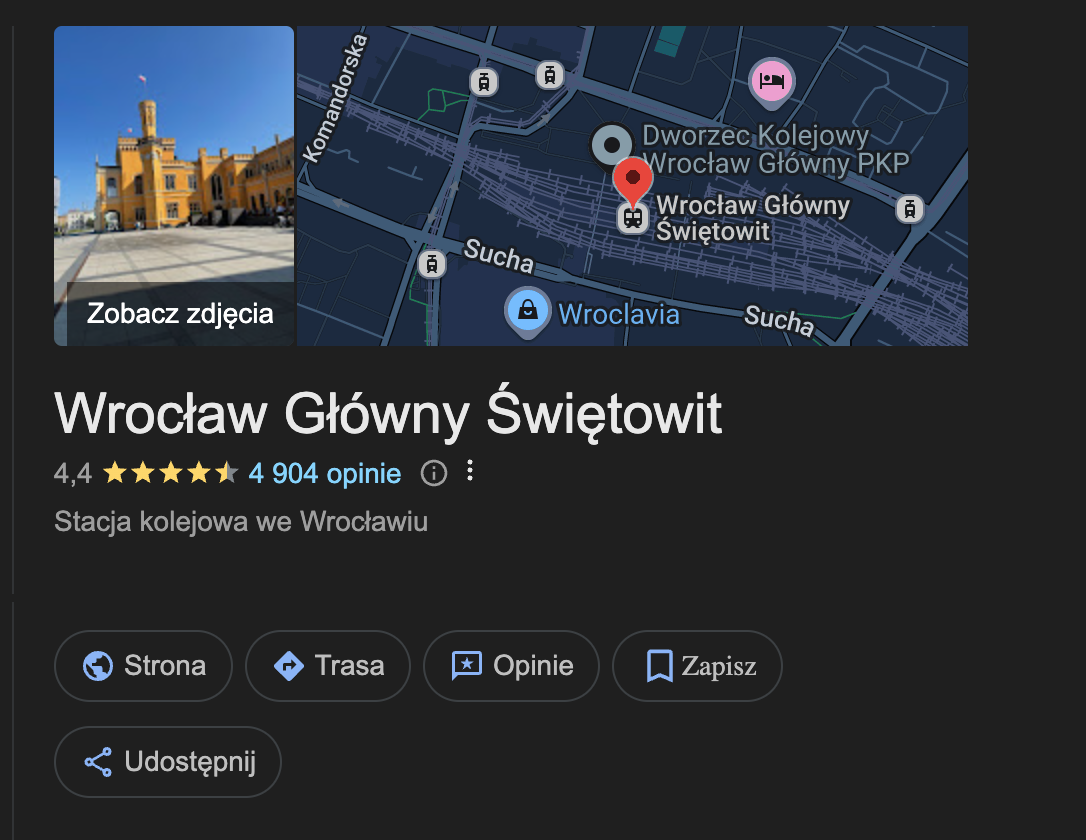The image size is (1086, 840).
Task: Click the Dworzec Kolejowy Wrocław Główny PKP map label
Action: tap(775, 149)
